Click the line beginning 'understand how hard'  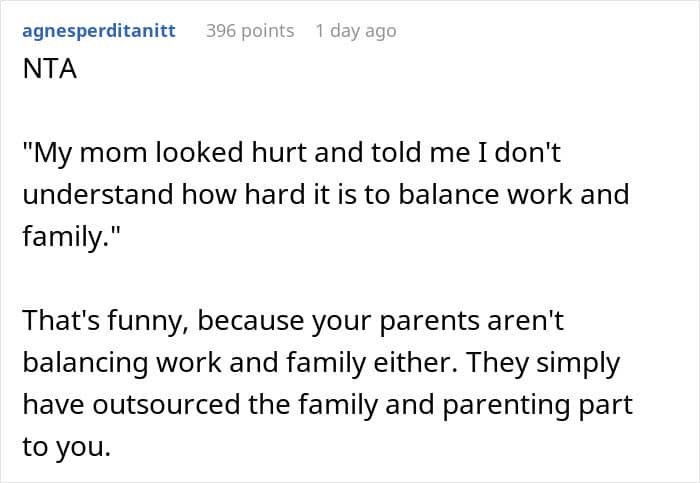326,195
